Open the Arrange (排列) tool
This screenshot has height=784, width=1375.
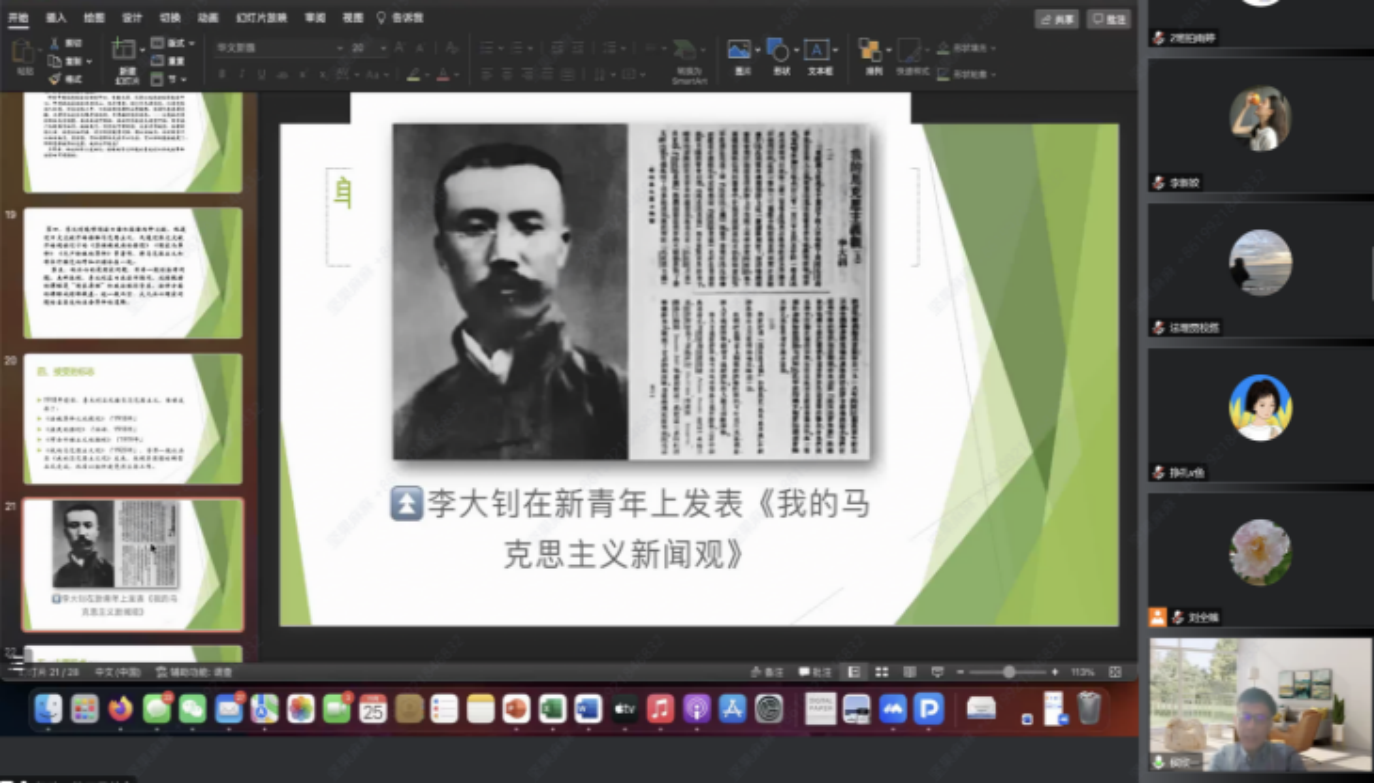click(x=872, y=51)
